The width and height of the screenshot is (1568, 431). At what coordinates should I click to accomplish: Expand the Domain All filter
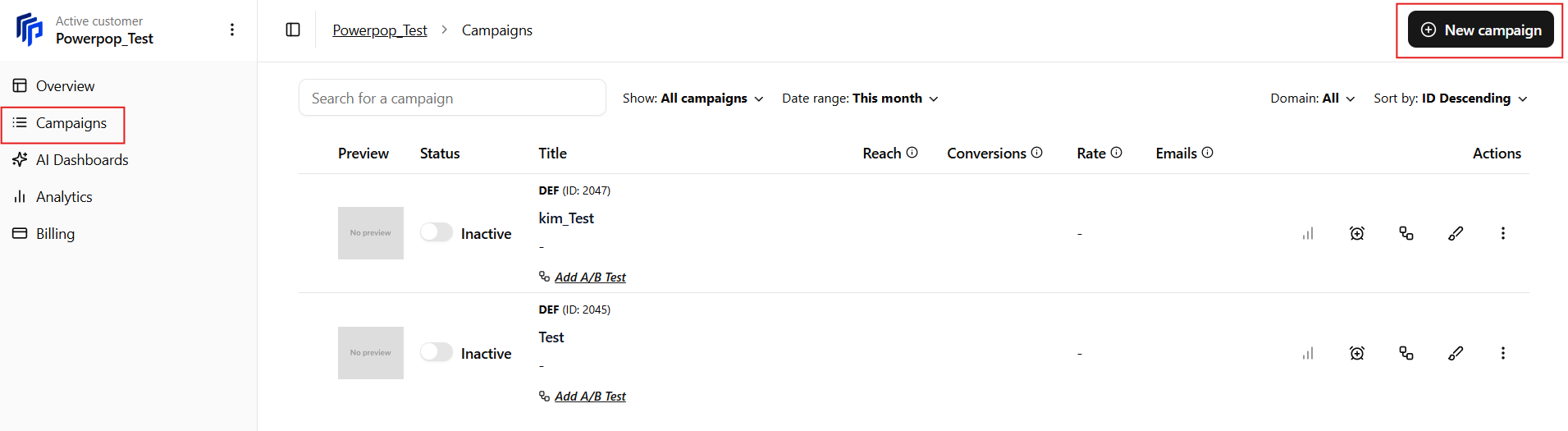click(1313, 99)
